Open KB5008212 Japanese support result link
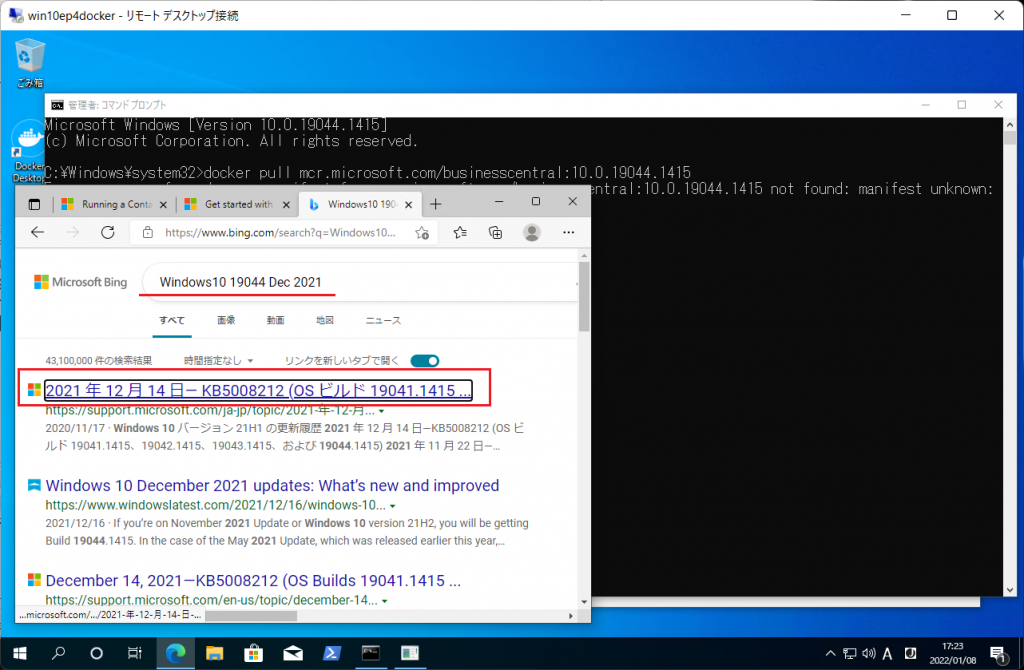This screenshot has width=1024, height=670. (x=258, y=391)
